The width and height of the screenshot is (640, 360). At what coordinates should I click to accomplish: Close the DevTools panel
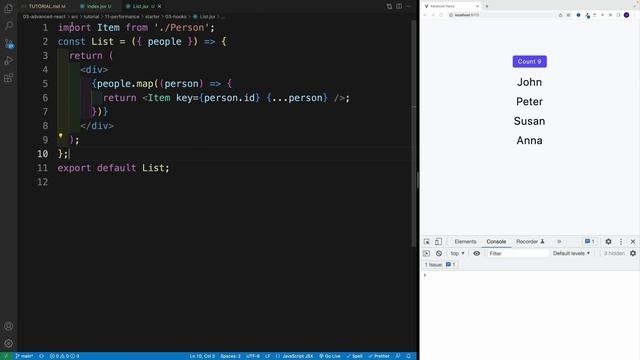pos(633,242)
